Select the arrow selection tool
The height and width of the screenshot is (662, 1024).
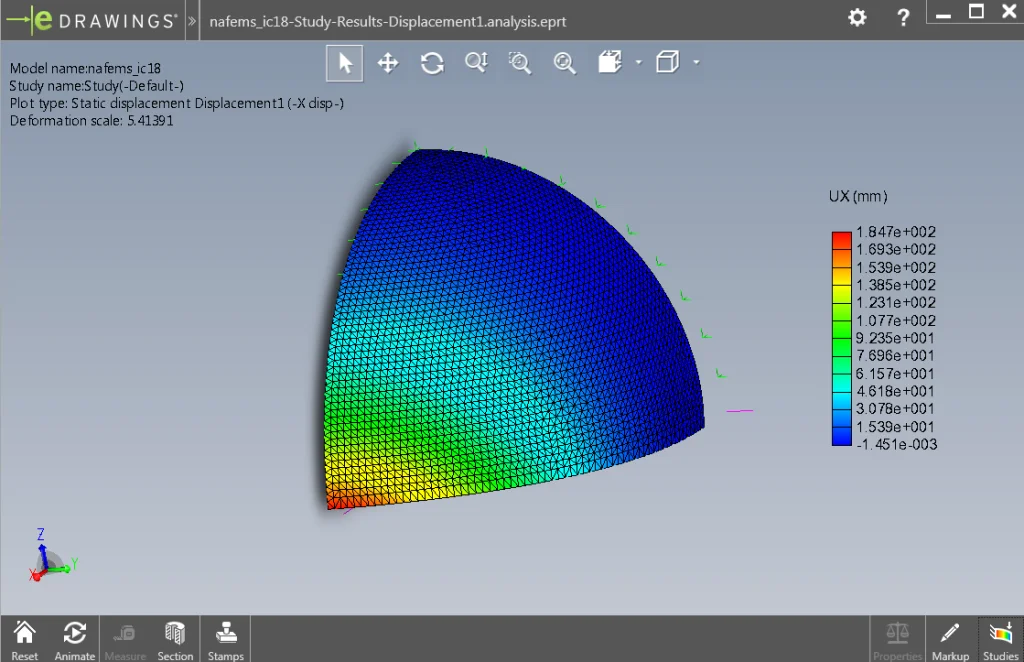[344, 62]
